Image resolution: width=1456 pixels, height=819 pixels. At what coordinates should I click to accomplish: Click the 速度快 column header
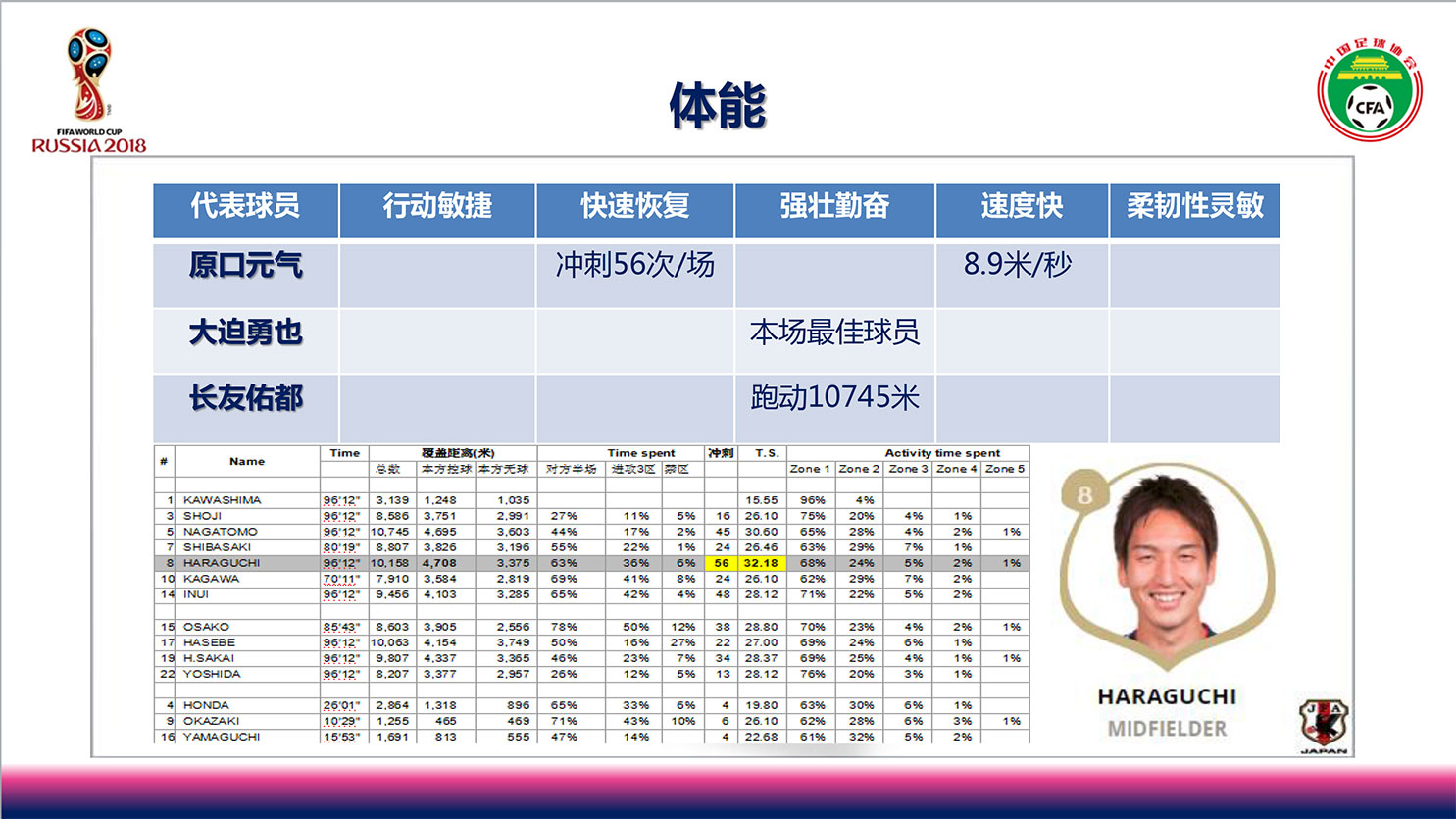(1022, 207)
